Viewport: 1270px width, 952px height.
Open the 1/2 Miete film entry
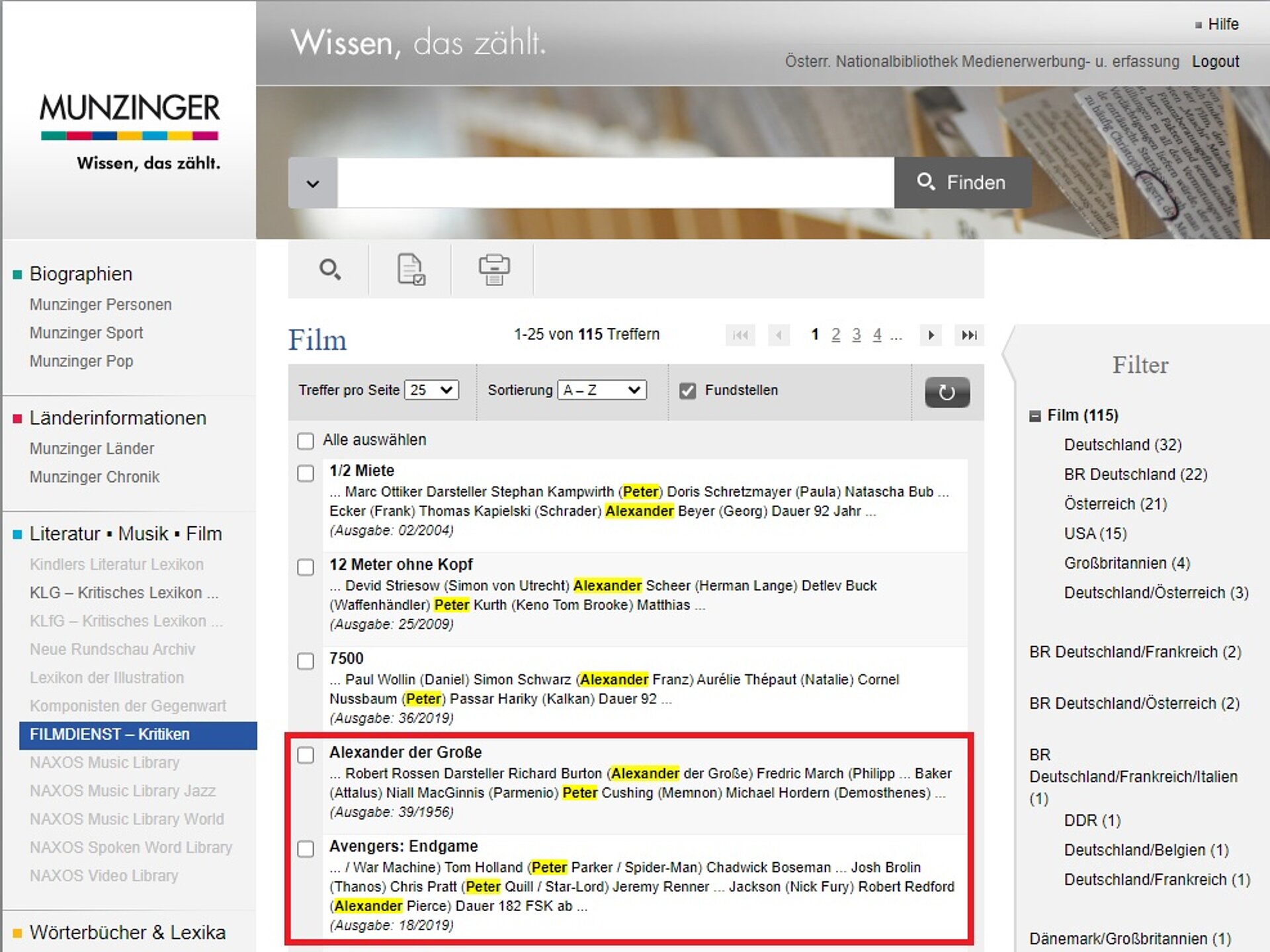pos(362,471)
